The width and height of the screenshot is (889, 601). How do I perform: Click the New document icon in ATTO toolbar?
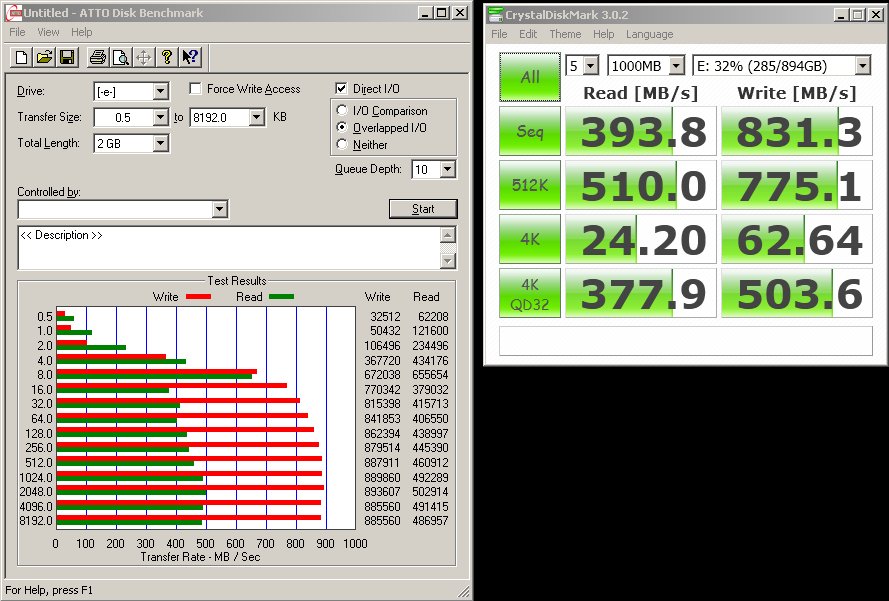22,57
